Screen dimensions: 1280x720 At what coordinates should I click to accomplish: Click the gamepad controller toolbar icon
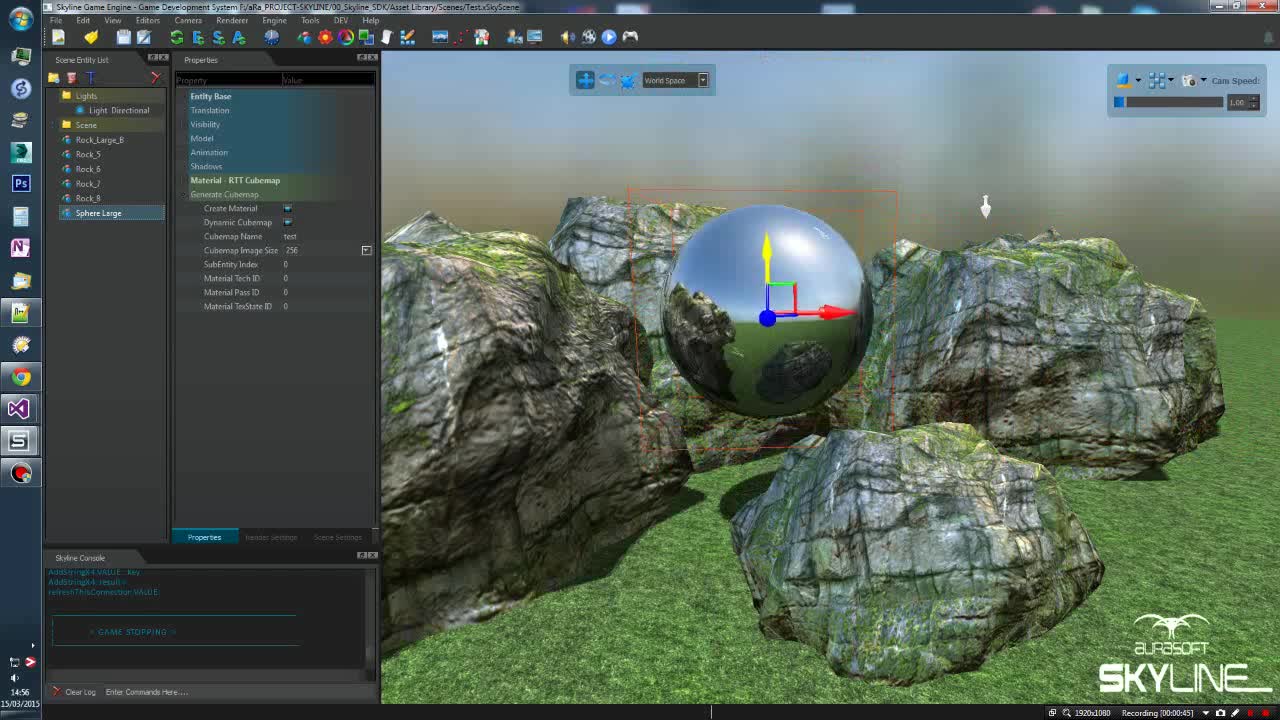(x=630, y=37)
